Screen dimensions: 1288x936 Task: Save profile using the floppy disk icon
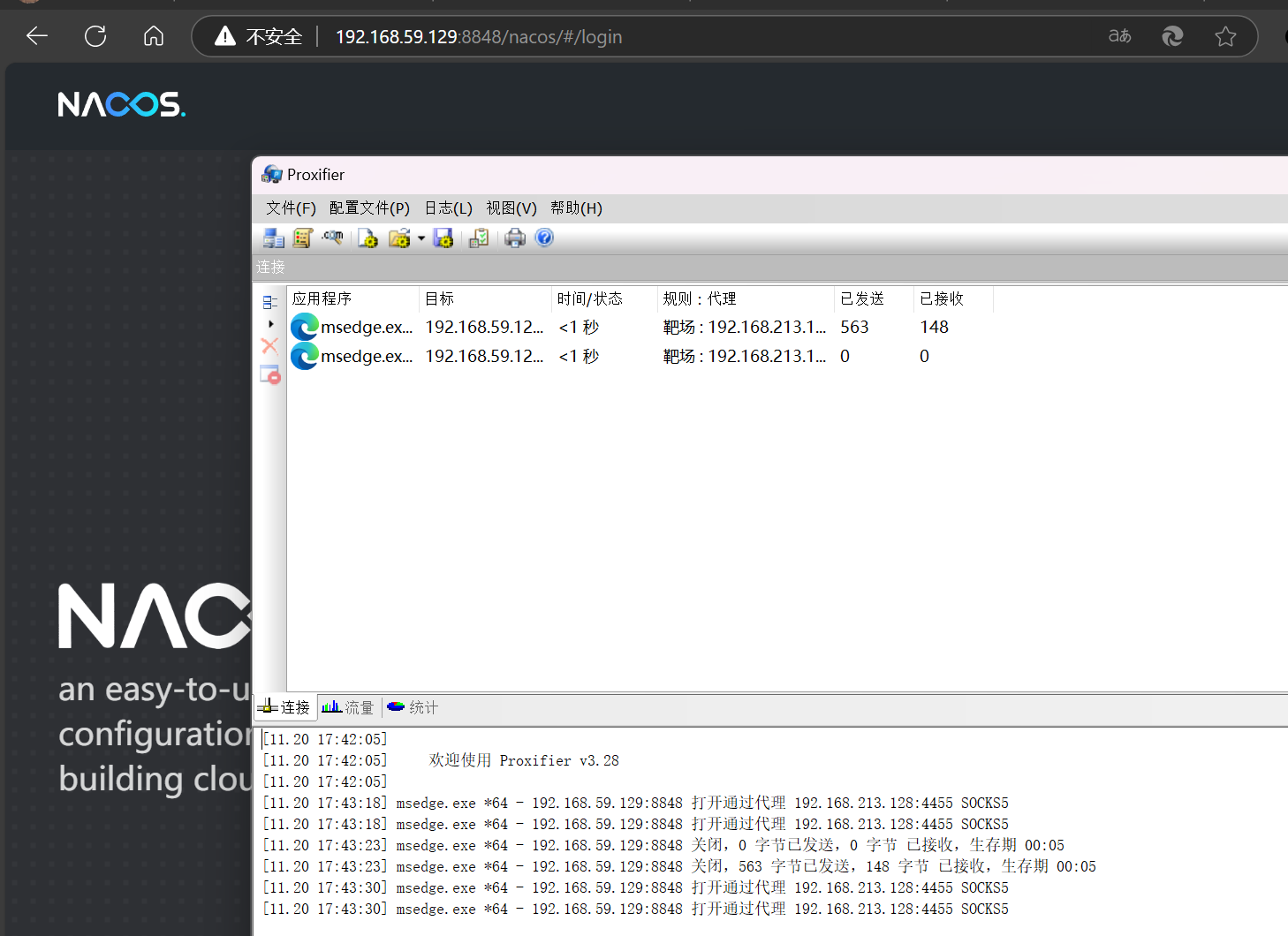(x=443, y=238)
